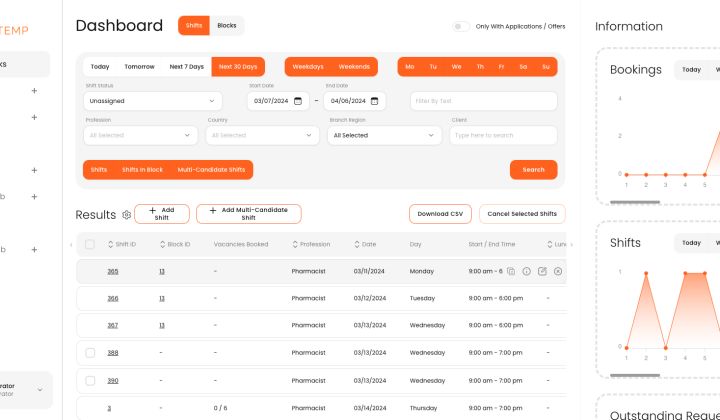Click Add Multi-Candidate Shift button

coord(248,214)
